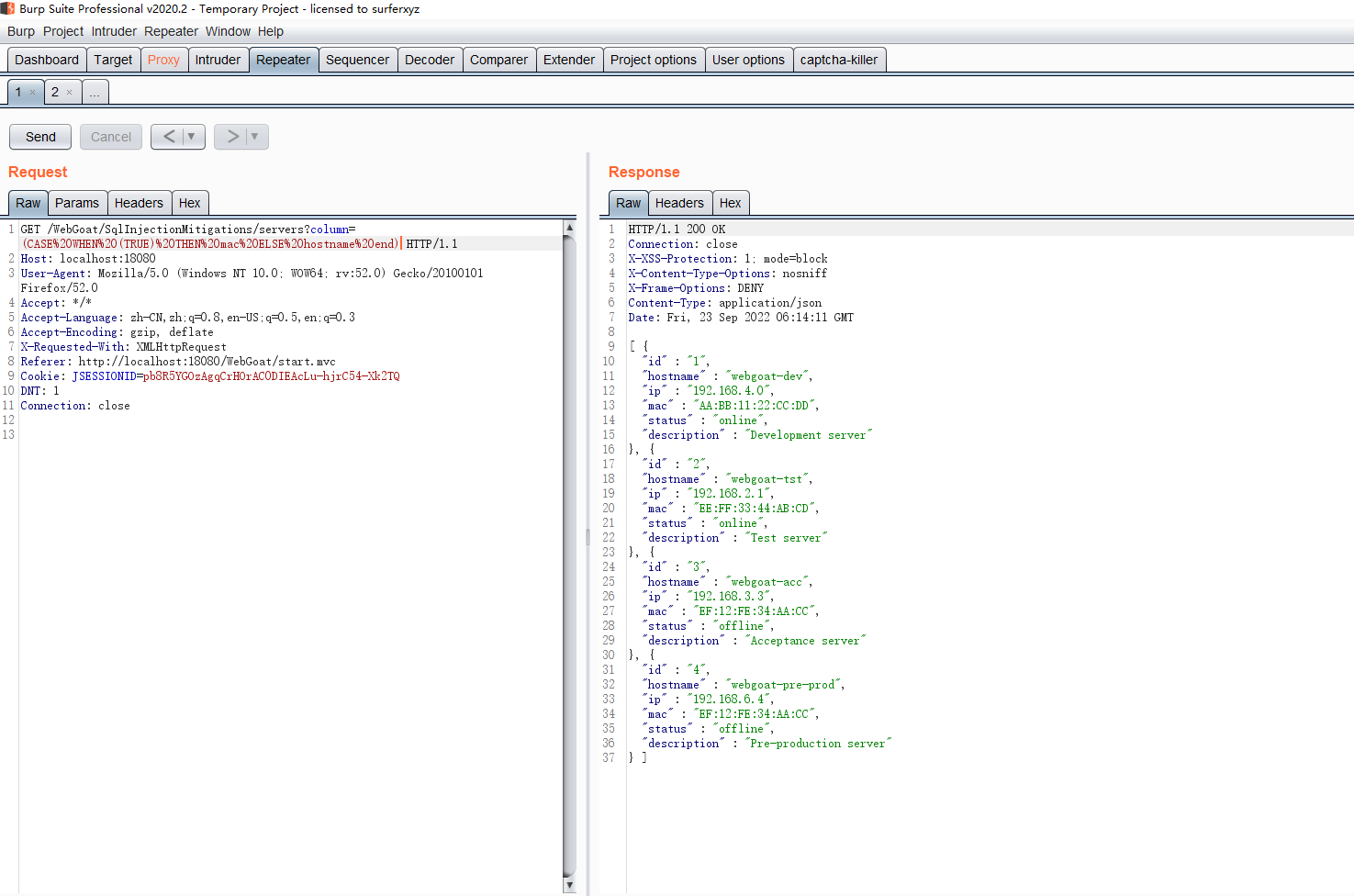Show the request Headers view
The image size is (1354, 896).
pyautogui.click(x=139, y=203)
